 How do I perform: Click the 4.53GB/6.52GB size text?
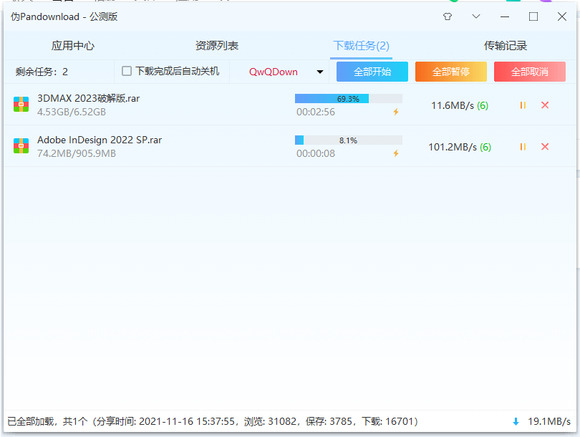pos(71,112)
